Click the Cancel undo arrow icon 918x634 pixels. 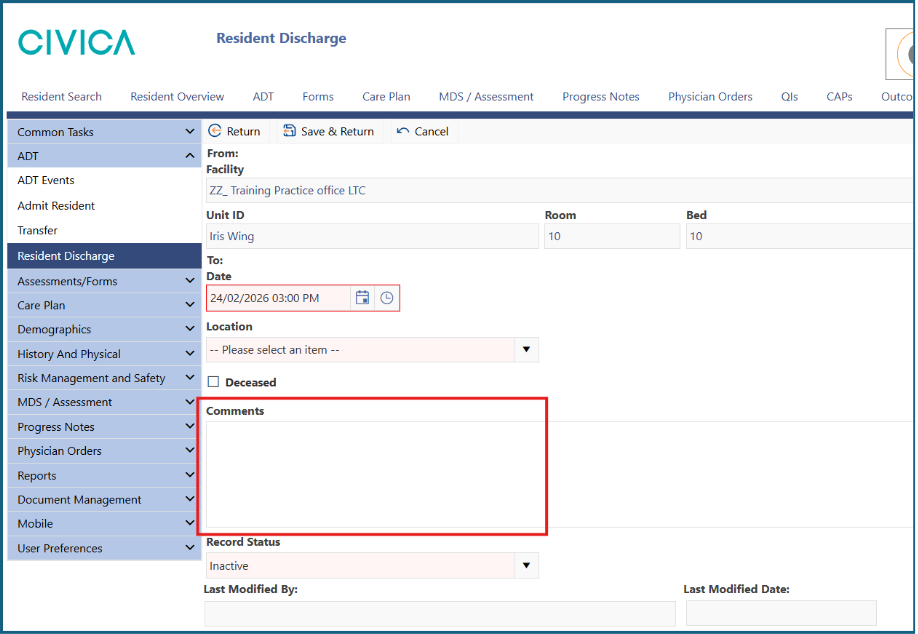(x=403, y=131)
